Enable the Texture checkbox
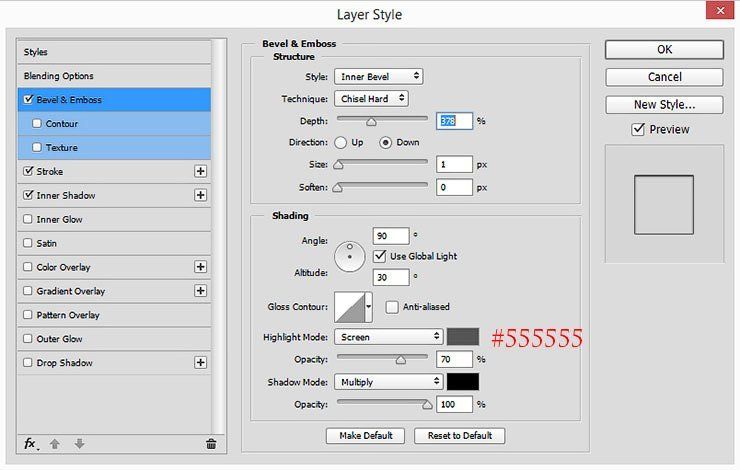Image resolution: width=740 pixels, height=470 pixels. click(37, 147)
